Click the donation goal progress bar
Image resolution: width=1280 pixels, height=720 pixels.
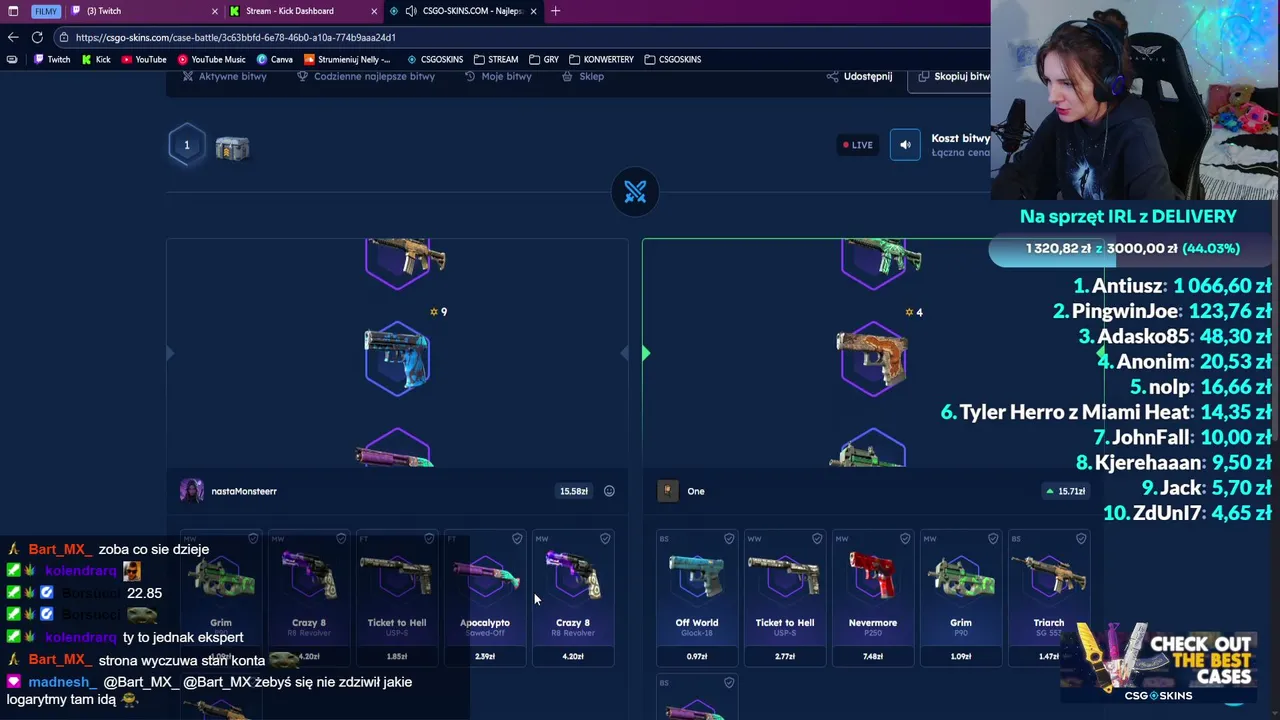coord(1133,248)
